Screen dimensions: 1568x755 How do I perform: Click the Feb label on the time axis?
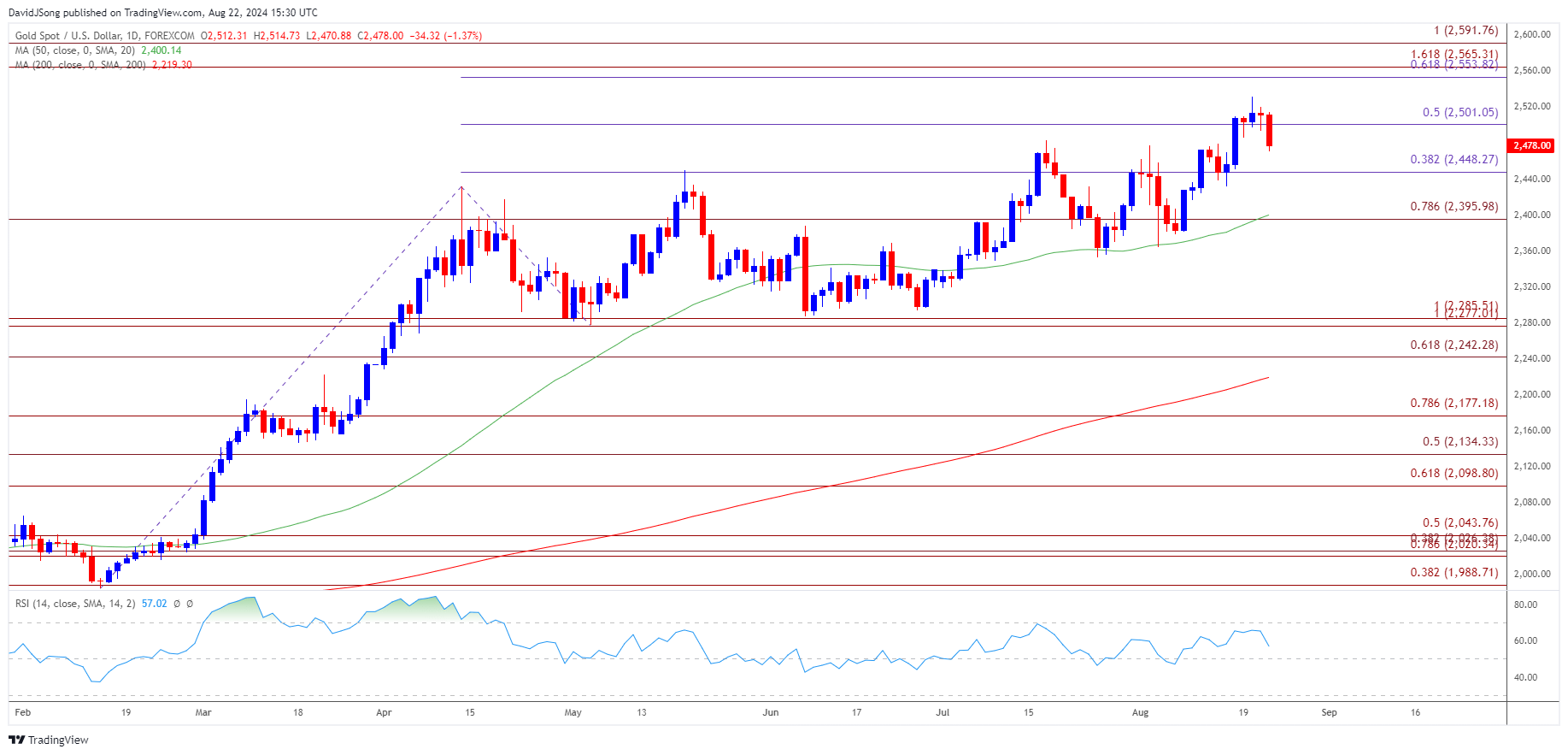23,712
